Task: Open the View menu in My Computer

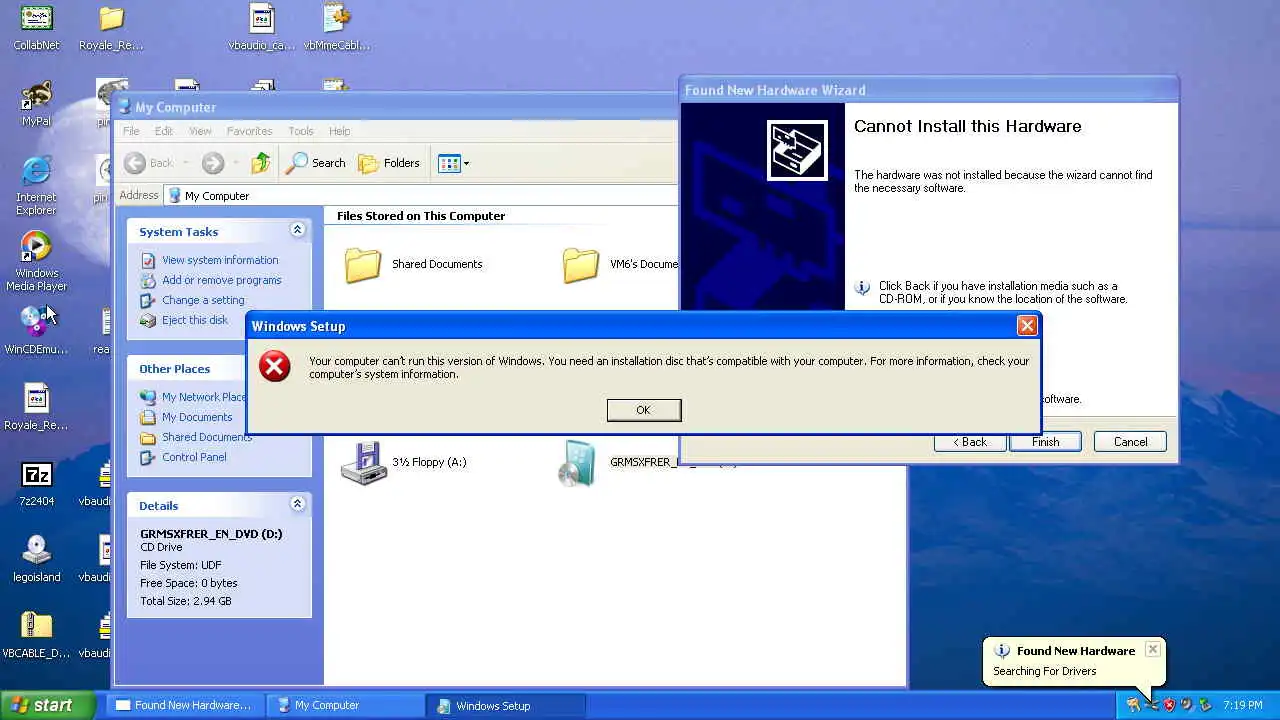Action: [x=200, y=131]
